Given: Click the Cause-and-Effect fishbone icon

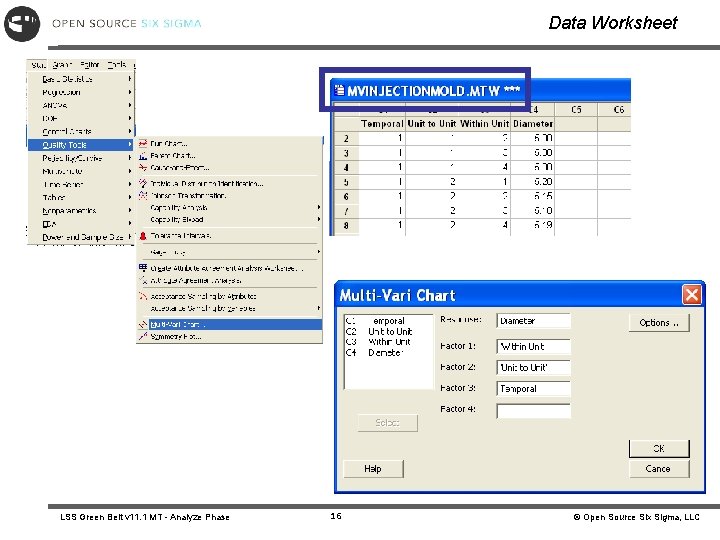Looking at the screenshot, I should tap(143, 168).
